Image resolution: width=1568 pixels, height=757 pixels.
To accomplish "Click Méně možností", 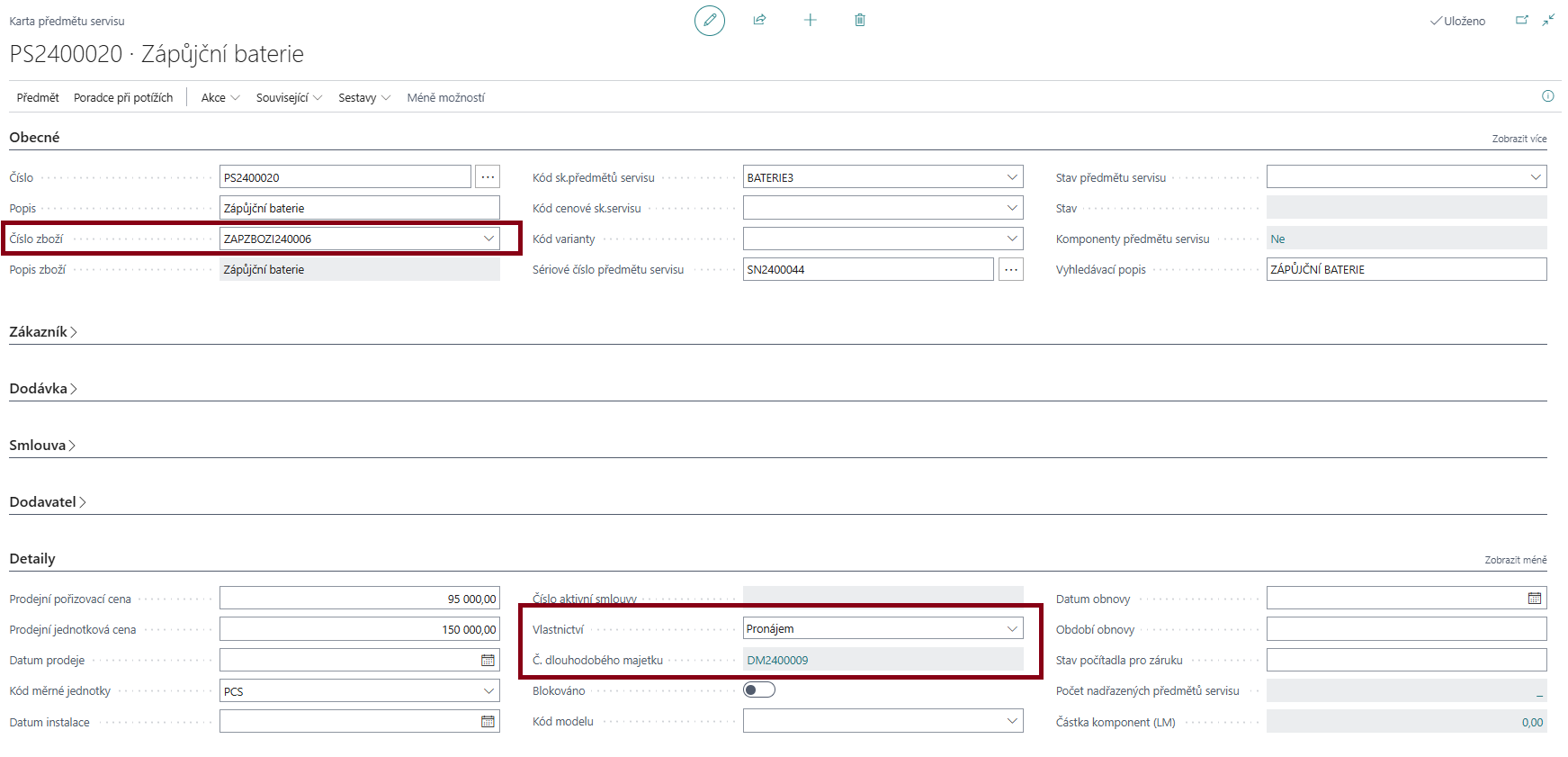I will coord(445,97).
